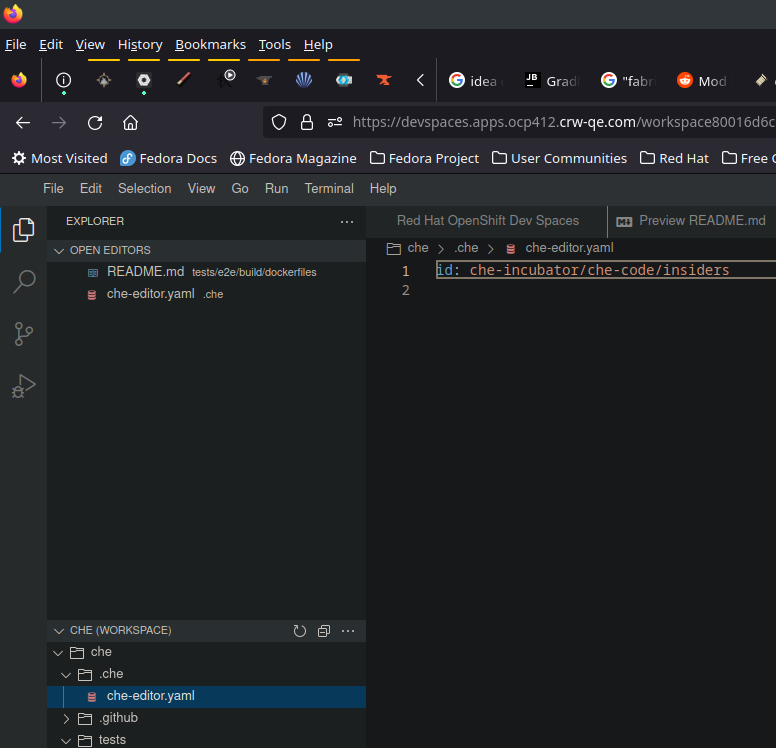Image resolution: width=776 pixels, height=748 pixels.
Task: Select the pinned tab with orange bird icon
Action: point(384,80)
